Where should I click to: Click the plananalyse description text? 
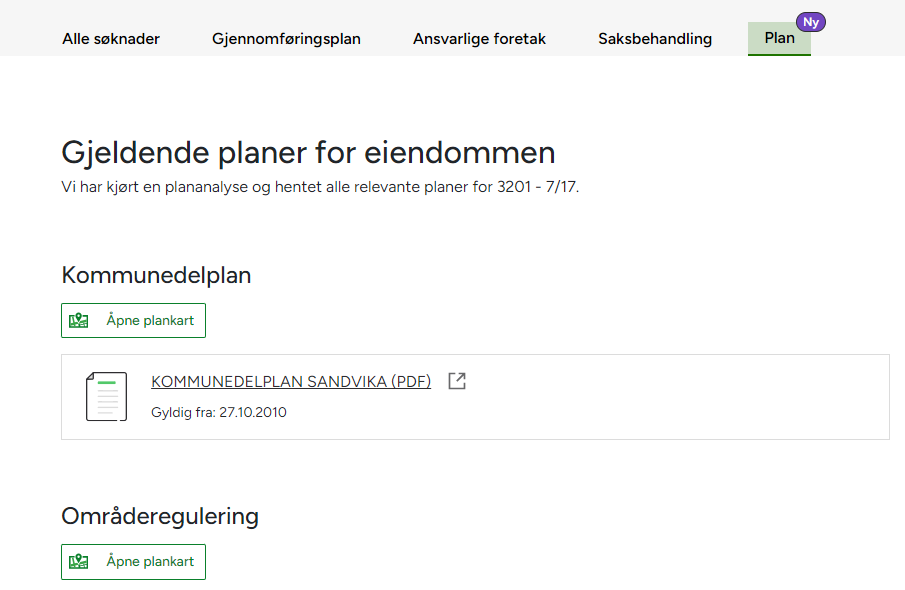(320, 187)
